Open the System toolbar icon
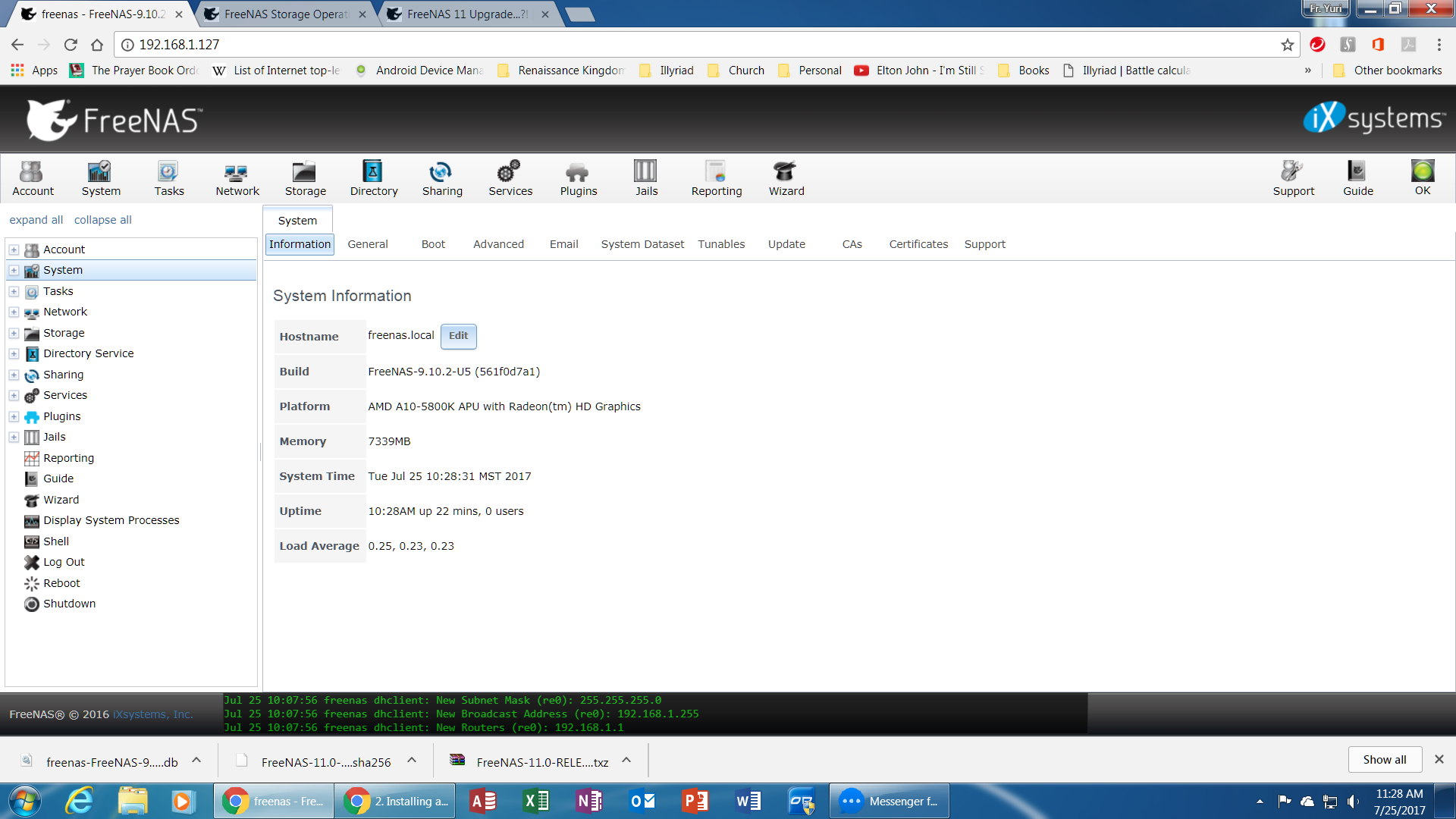This screenshot has height=819, width=1456. pyautogui.click(x=101, y=179)
